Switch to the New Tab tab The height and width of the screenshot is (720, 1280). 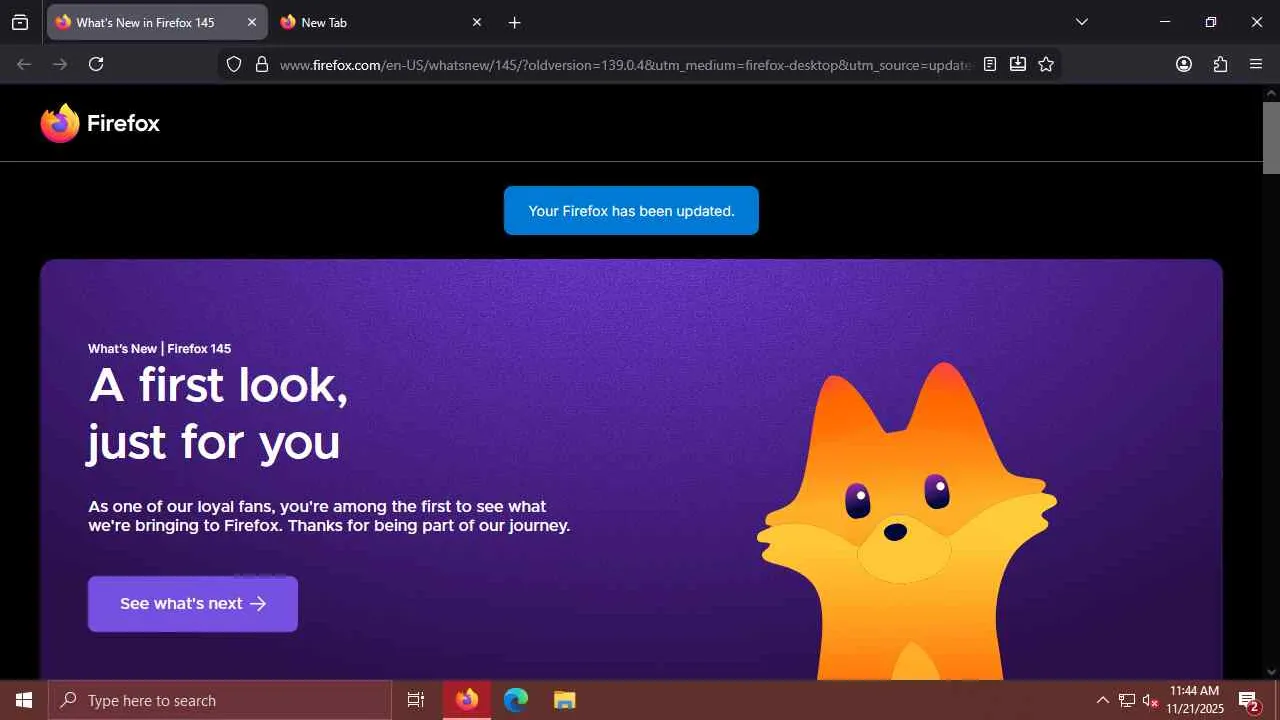[381, 22]
